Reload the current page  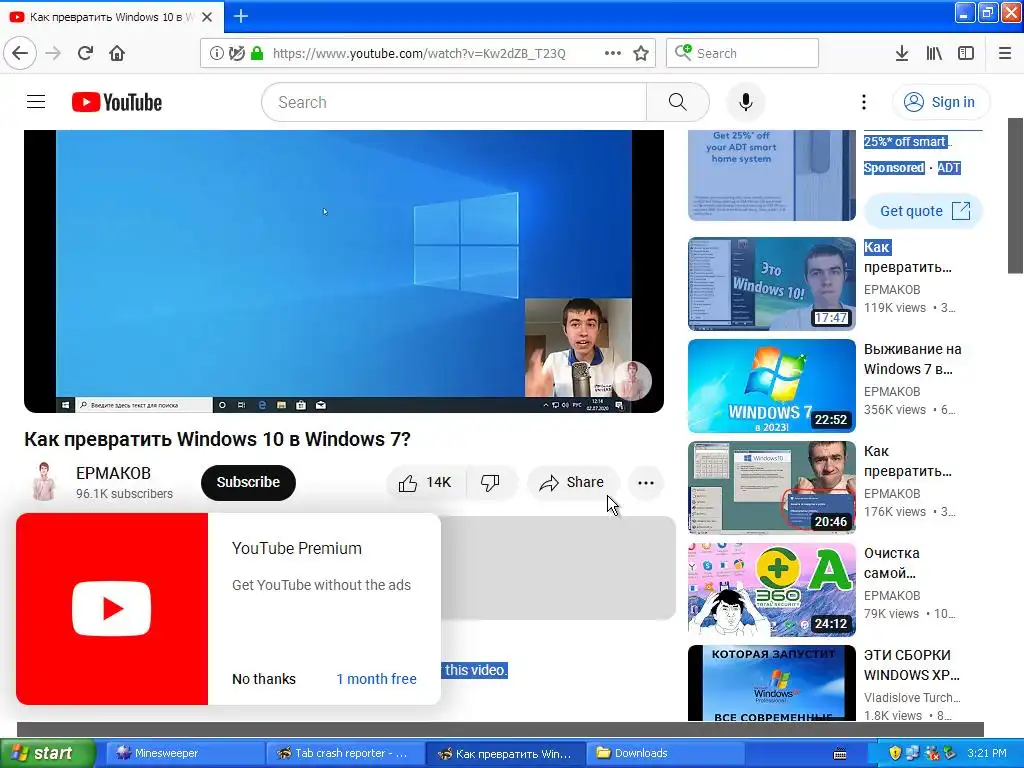click(85, 53)
